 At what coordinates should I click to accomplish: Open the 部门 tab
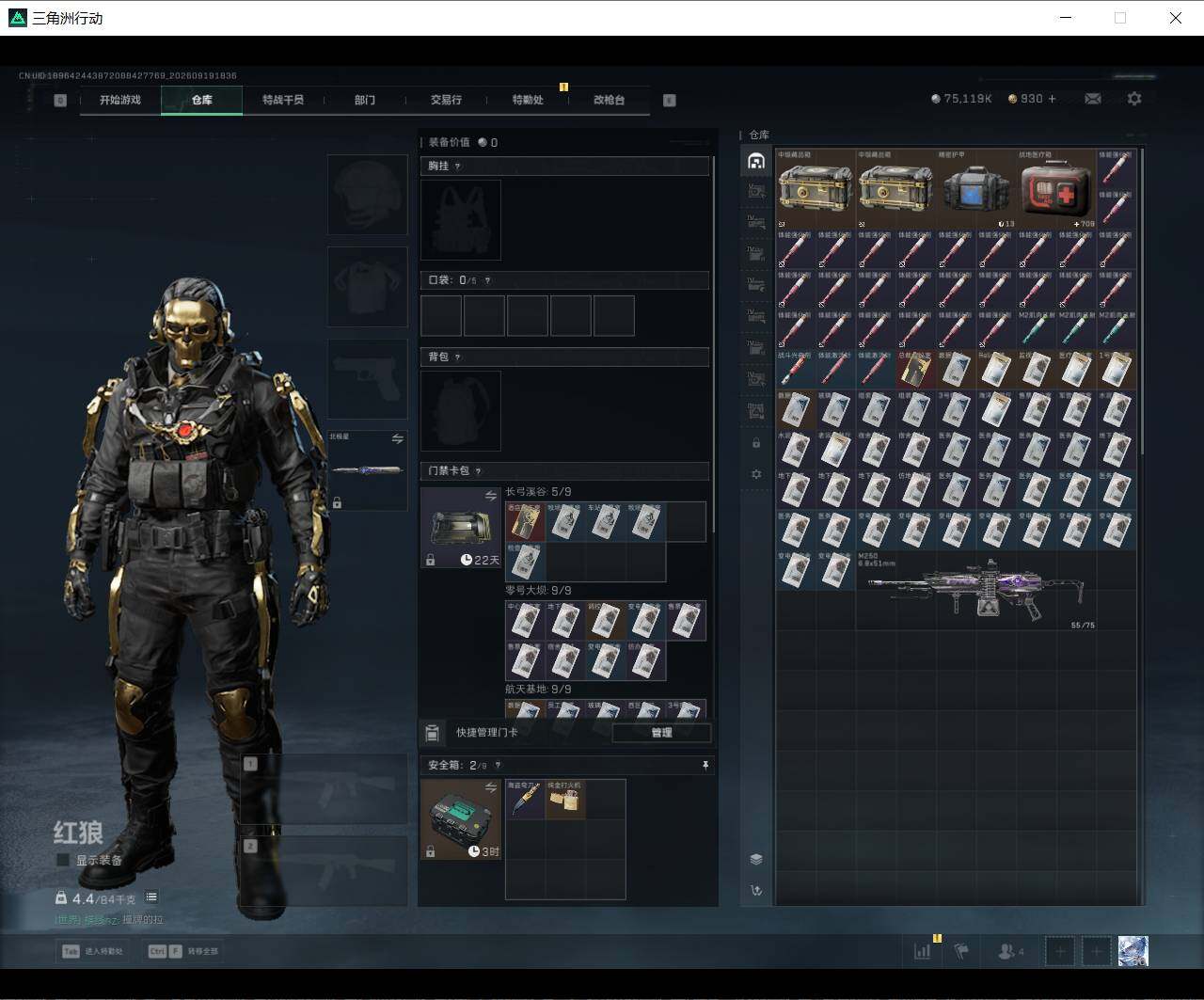(x=365, y=100)
